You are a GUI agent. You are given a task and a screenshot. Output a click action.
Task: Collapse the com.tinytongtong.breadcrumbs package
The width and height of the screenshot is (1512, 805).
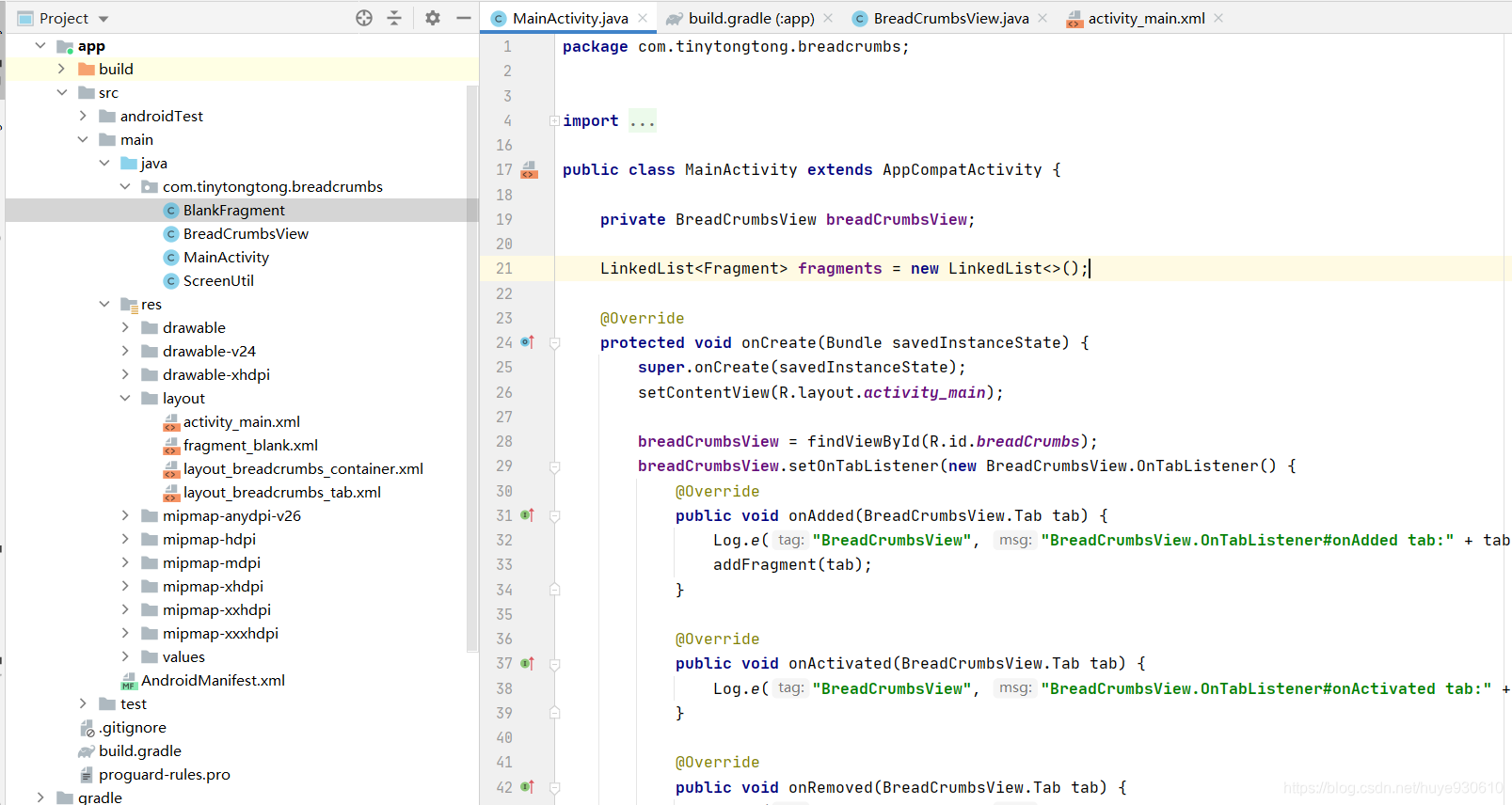[125, 186]
